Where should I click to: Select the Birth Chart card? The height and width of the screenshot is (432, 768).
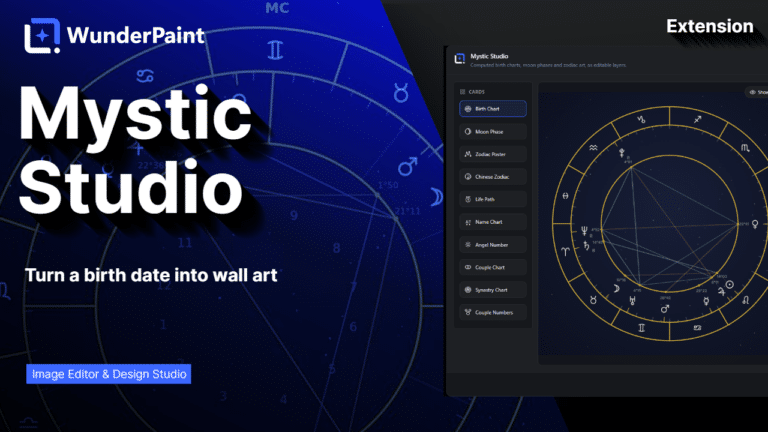pyautogui.click(x=493, y=109)
